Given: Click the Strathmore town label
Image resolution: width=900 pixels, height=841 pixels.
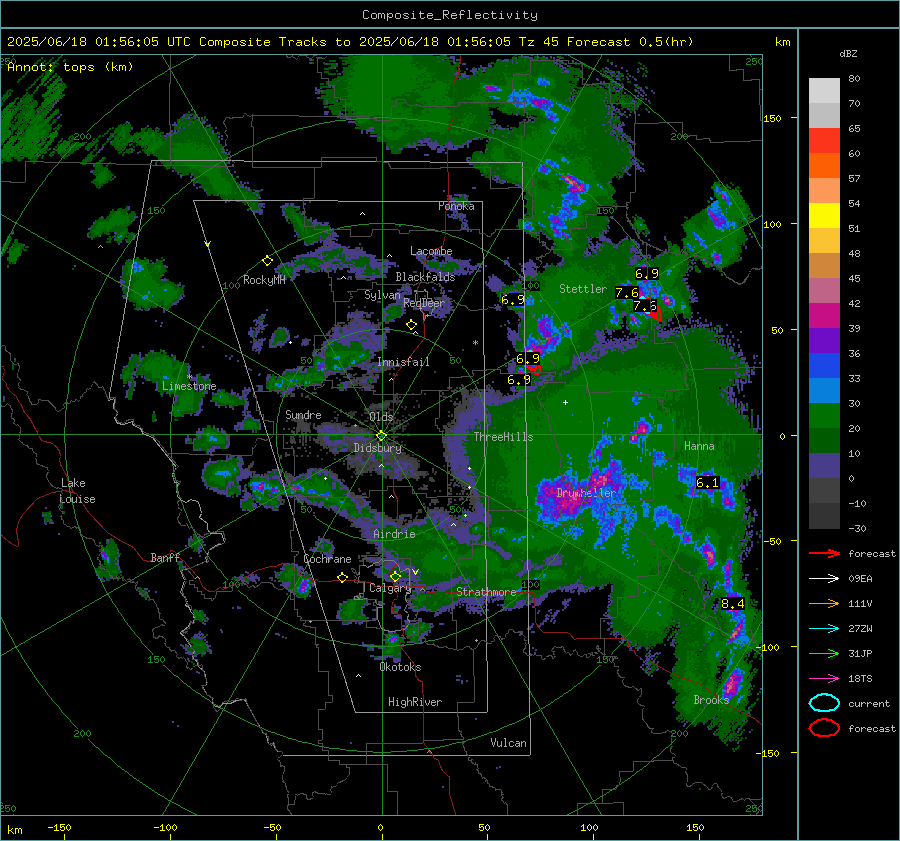Looking at the screenshot, I should coord(486,592).
